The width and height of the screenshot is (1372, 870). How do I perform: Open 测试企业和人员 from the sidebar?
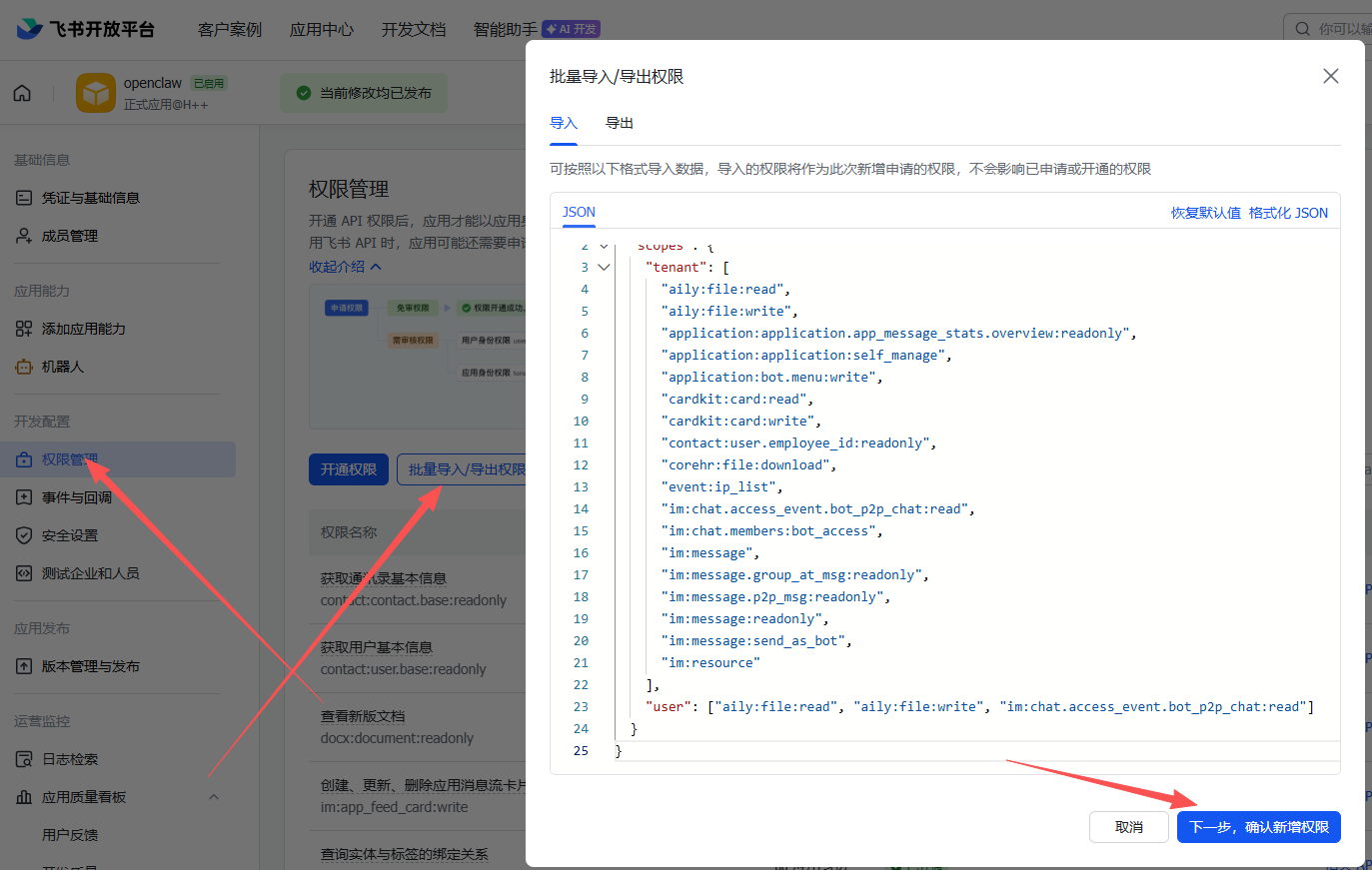pyautogui.click(x=22, y=572)
